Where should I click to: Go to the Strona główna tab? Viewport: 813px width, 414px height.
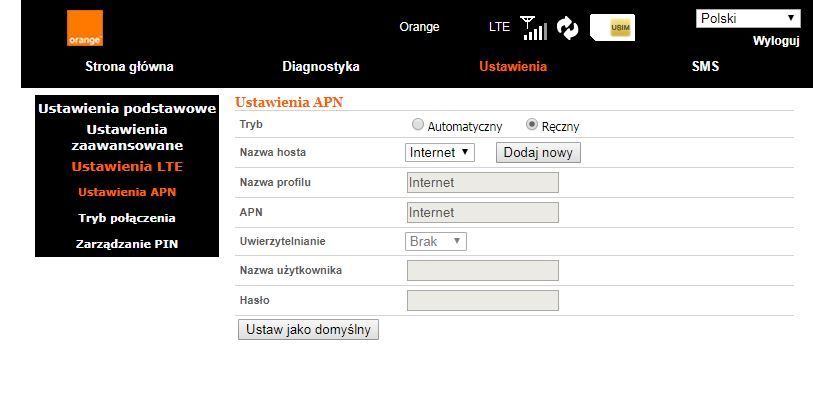click(128, 67)
